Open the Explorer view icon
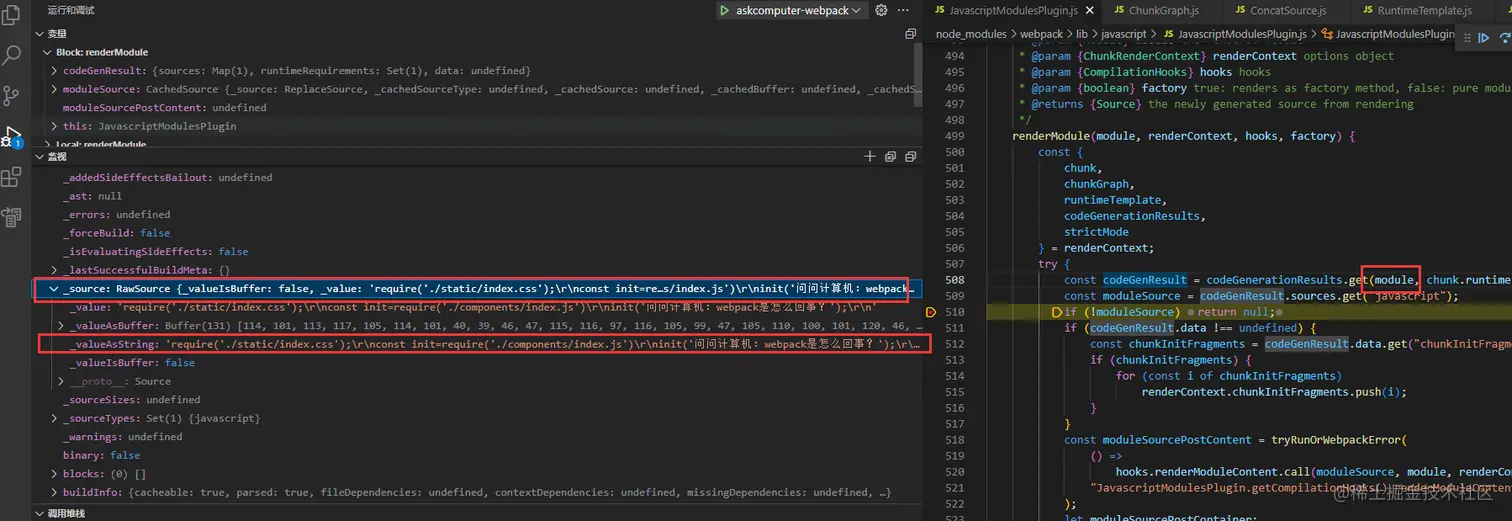The height and width of the screenshot is (521, 1512). pos(12,14)
